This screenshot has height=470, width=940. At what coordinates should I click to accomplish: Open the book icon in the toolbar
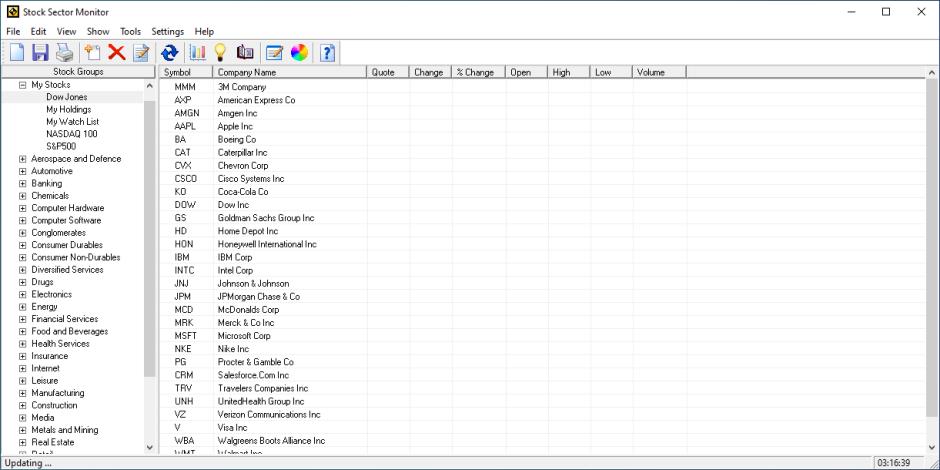coord(245,53)
